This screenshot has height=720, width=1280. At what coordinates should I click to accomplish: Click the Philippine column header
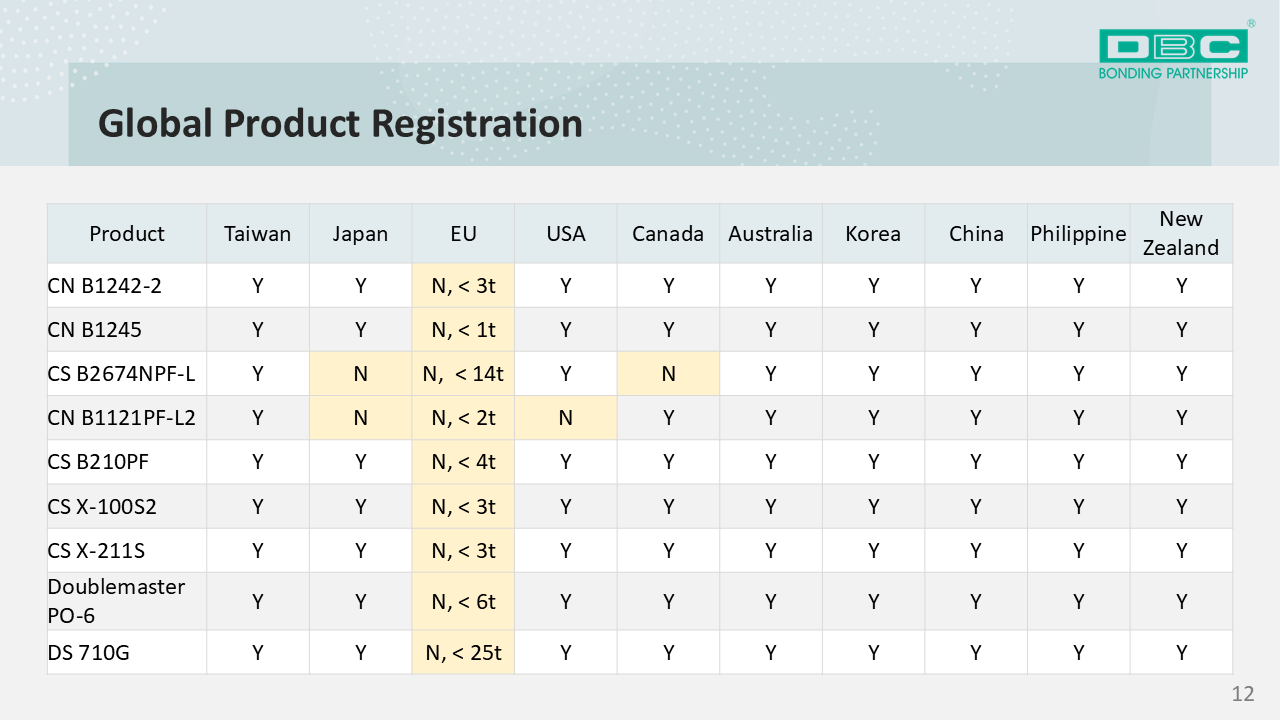point(1078,234)
